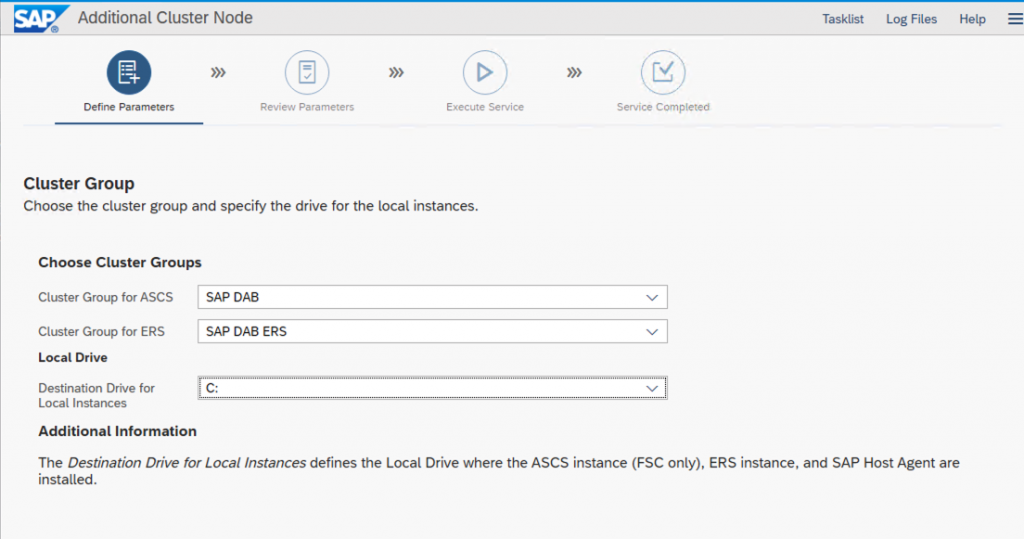1024x539 pixels.
Task: Click the Service Completed step label
Action: click(x=663, y=106)
